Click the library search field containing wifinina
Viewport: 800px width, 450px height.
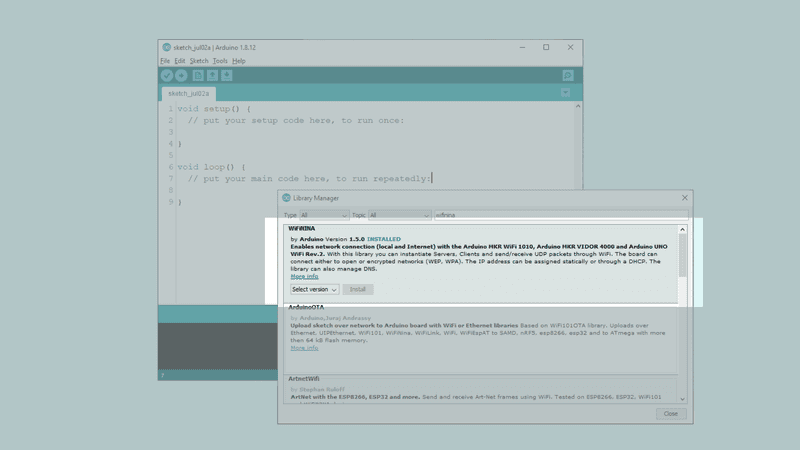pyautogui.click(x=561, y=215)
